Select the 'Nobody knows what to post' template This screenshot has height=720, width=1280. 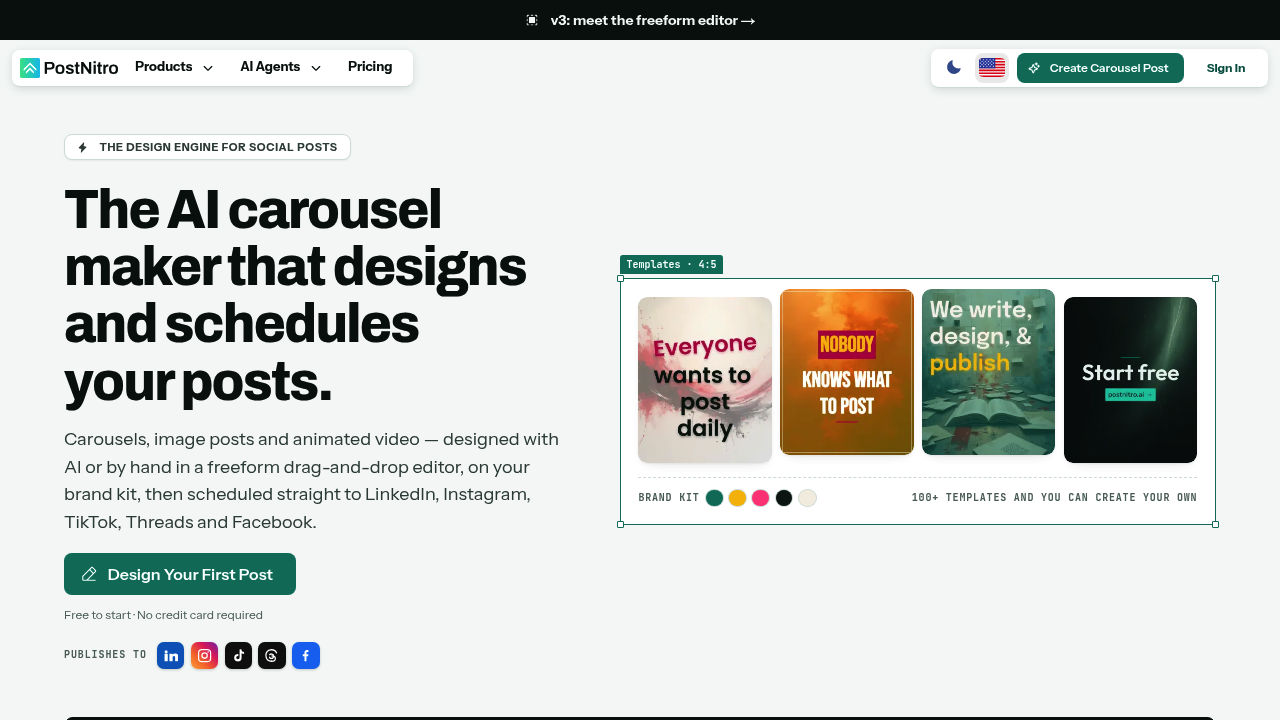click(847, 372)
